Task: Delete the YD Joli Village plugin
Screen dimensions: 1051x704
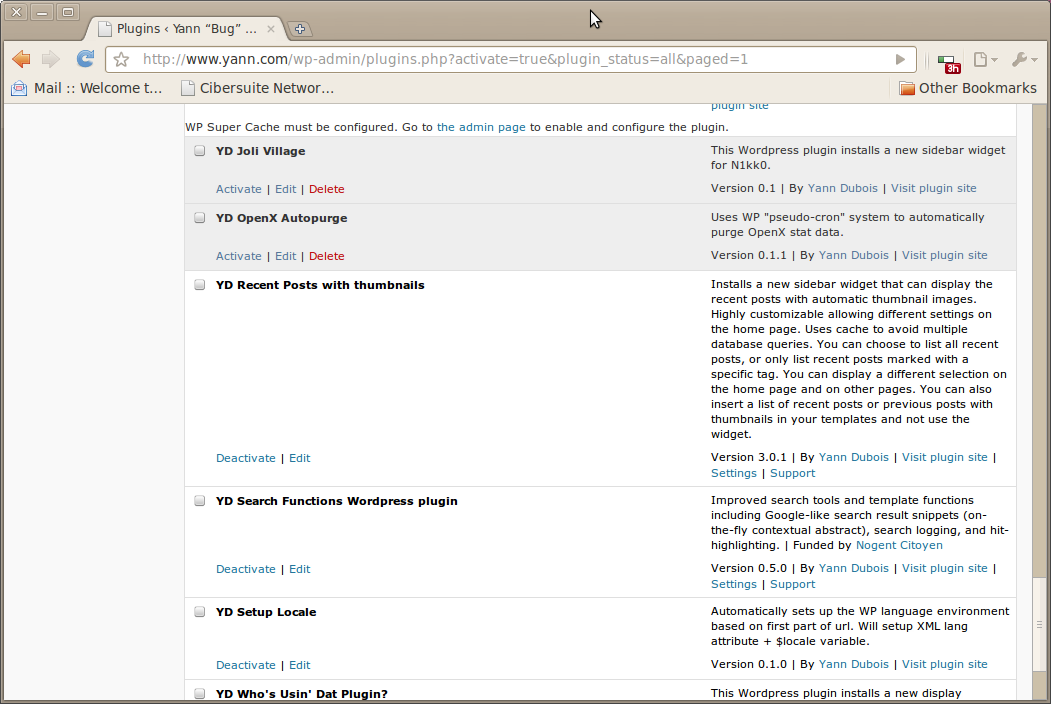Action: point(326,189)
